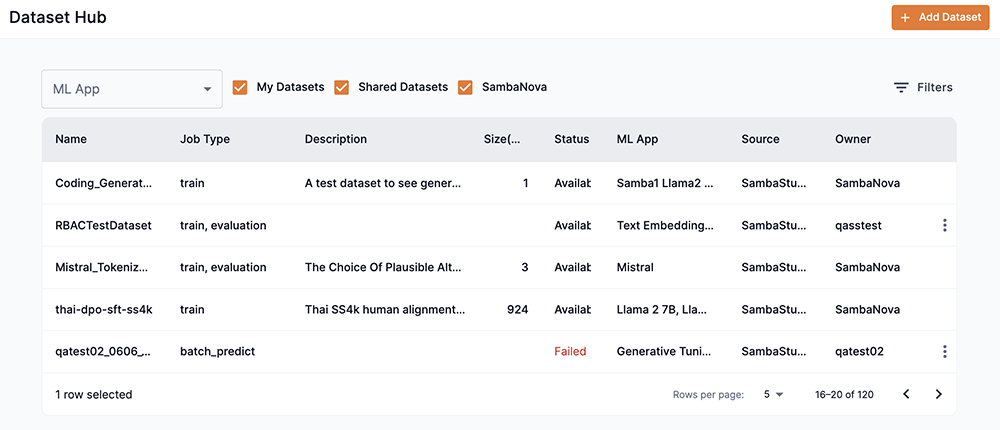Viewport: 1000px width, 430px height.
Task: Open kebab menu for qatest02 dataset row
Action: pos(944,352)
